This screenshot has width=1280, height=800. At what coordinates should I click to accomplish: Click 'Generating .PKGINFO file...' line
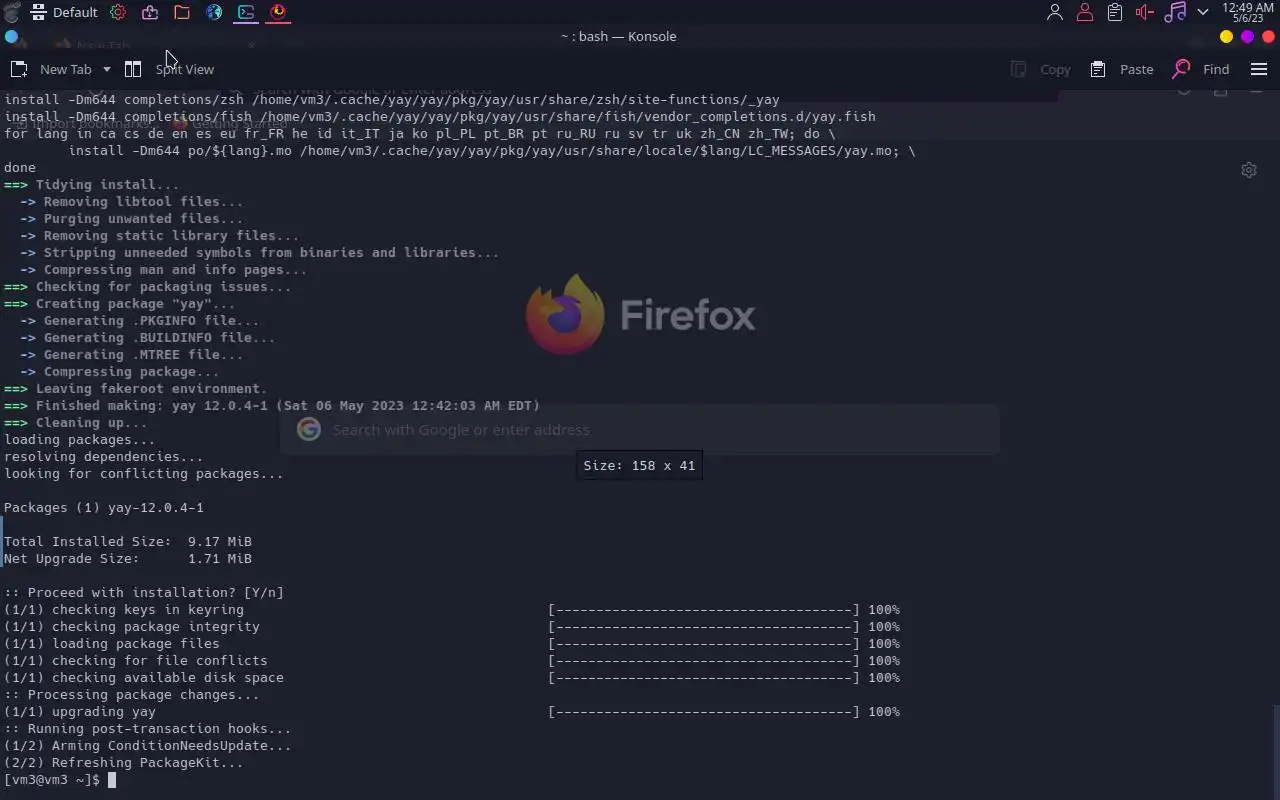140,321
